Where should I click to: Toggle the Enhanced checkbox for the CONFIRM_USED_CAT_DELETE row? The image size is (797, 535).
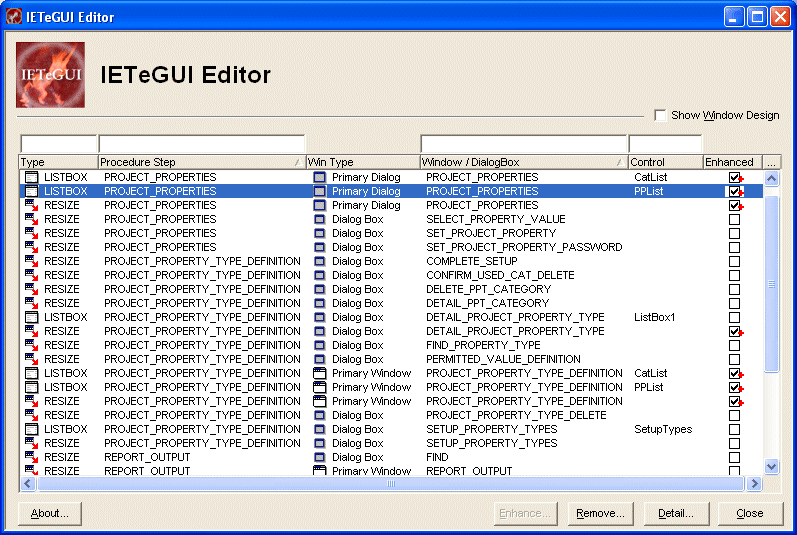pos(735,275)
